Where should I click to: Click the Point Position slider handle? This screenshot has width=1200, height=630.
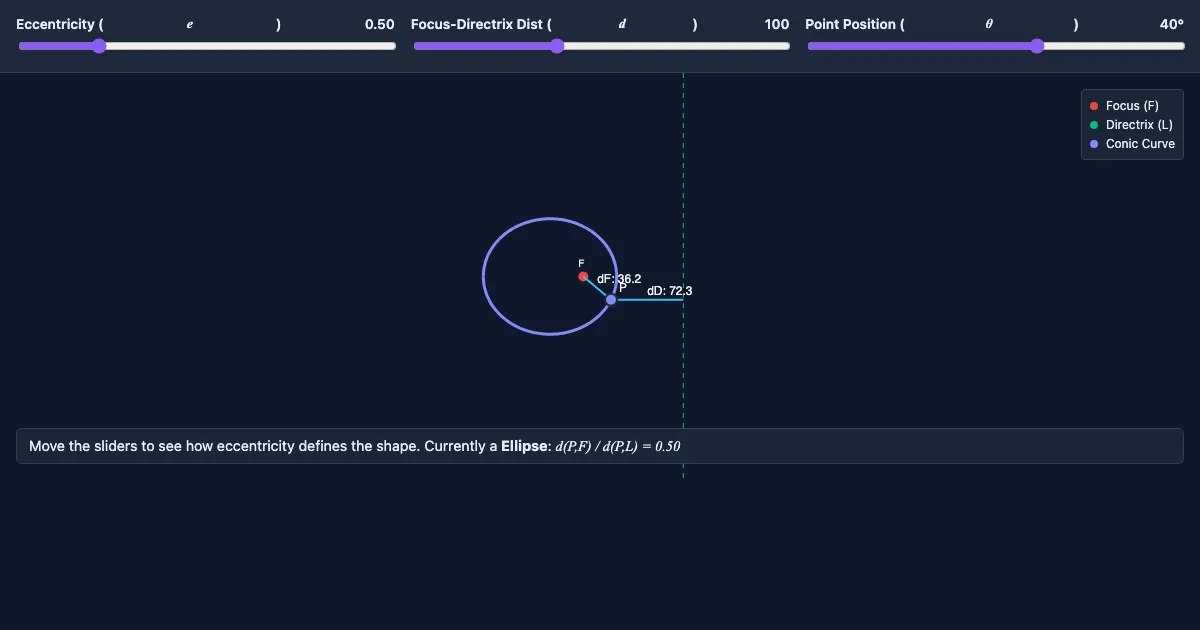click(1037, 46)
